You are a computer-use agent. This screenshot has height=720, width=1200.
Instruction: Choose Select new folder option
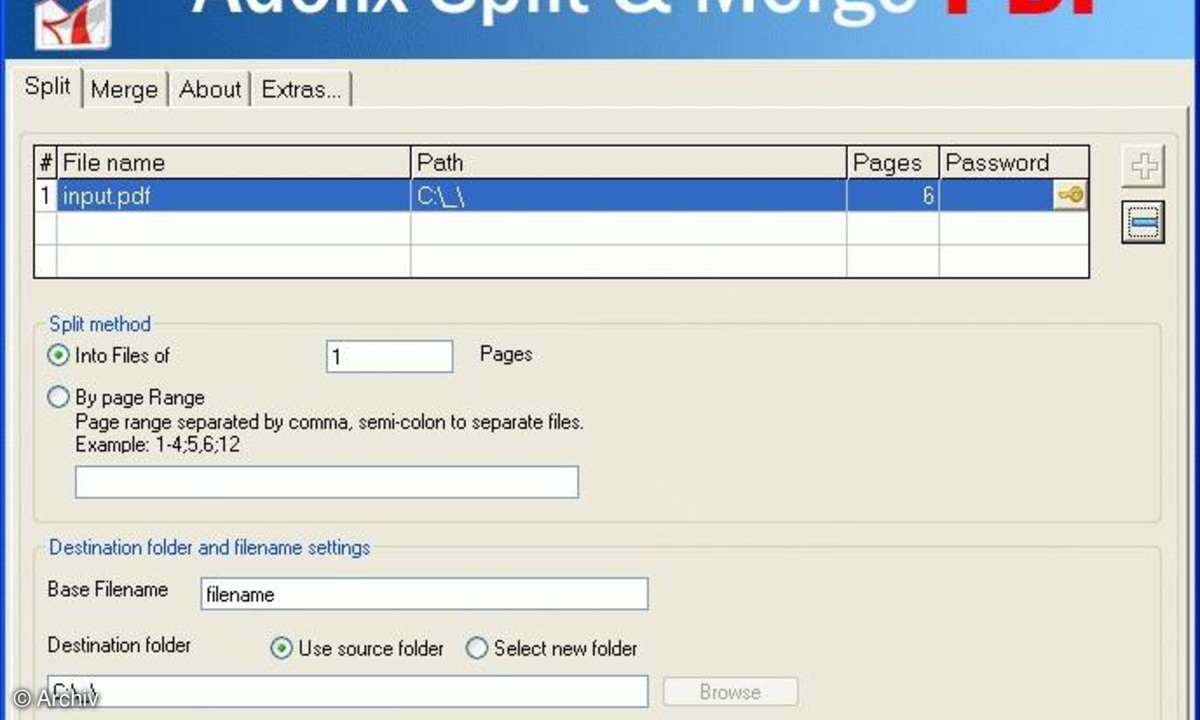coord(477,648)
